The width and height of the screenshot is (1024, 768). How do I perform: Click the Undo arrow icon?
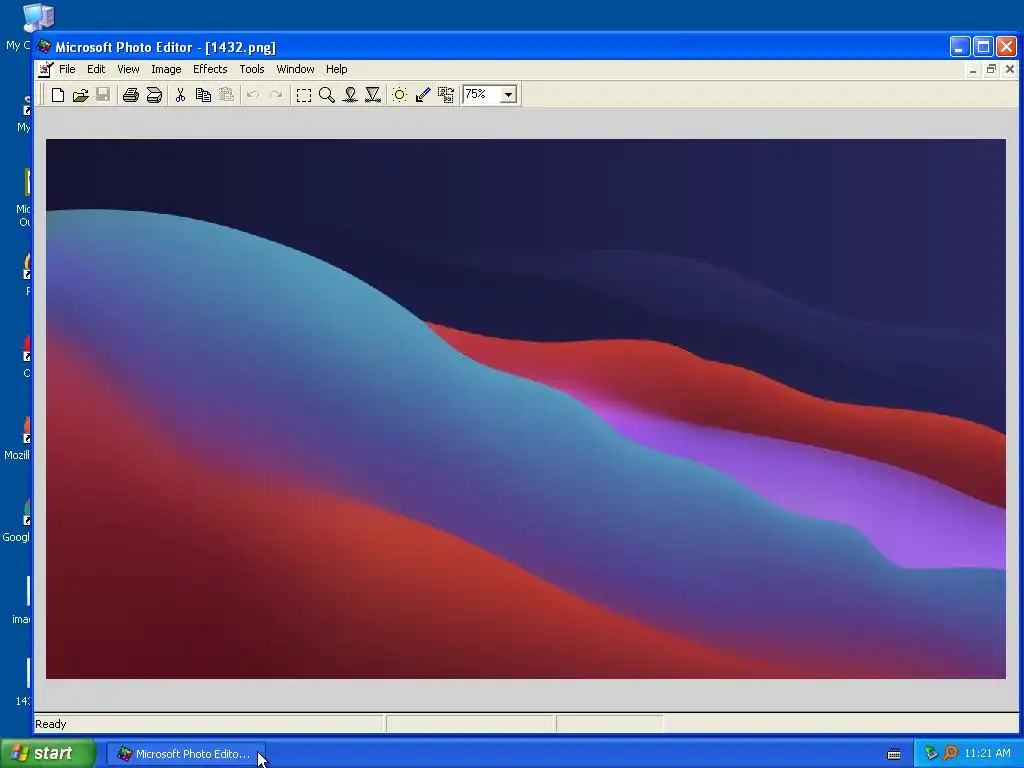tap(253, 95)
